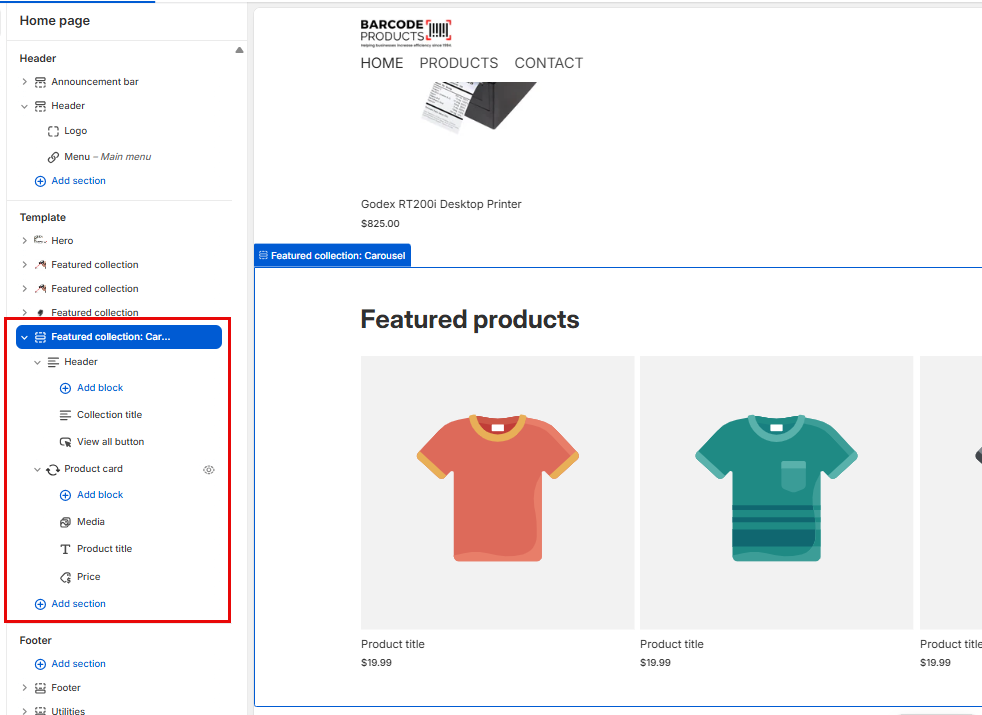The height and width of the screenshot is (715, 982).
Task: Collapse the Product card block group
Action: [38, 469]
